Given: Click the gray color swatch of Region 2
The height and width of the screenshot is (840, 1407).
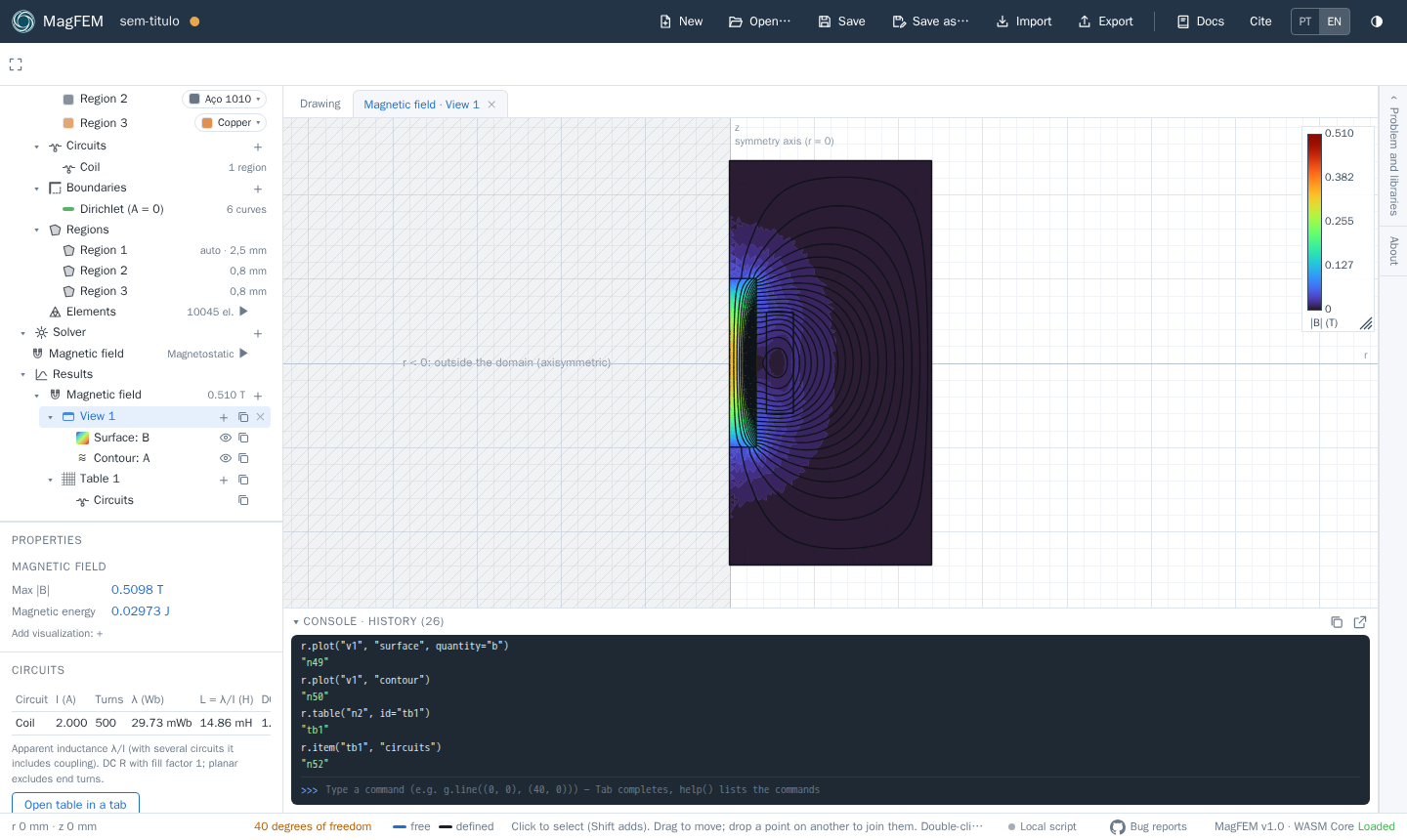Looking at the screenshot, I should tap(68, 100).
